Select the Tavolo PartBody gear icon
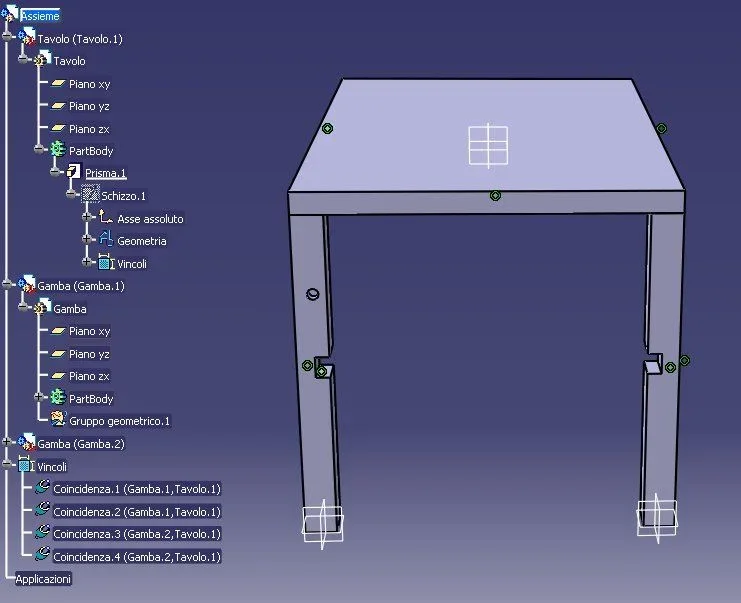The image size is (741, 603). point(58,149)
